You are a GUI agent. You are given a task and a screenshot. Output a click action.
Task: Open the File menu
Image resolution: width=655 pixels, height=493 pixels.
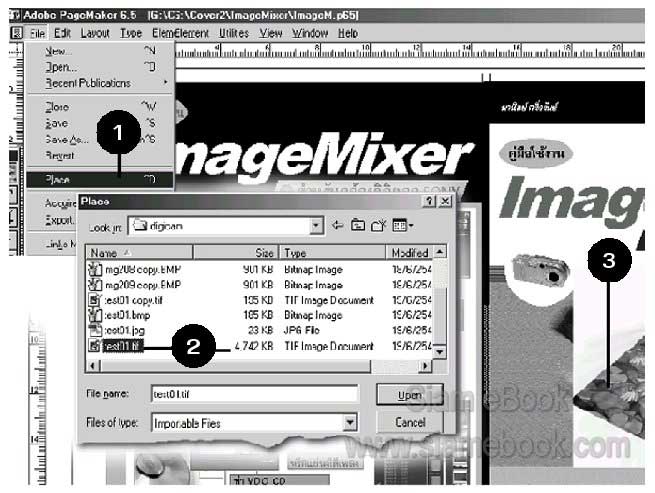pos(38,33)
